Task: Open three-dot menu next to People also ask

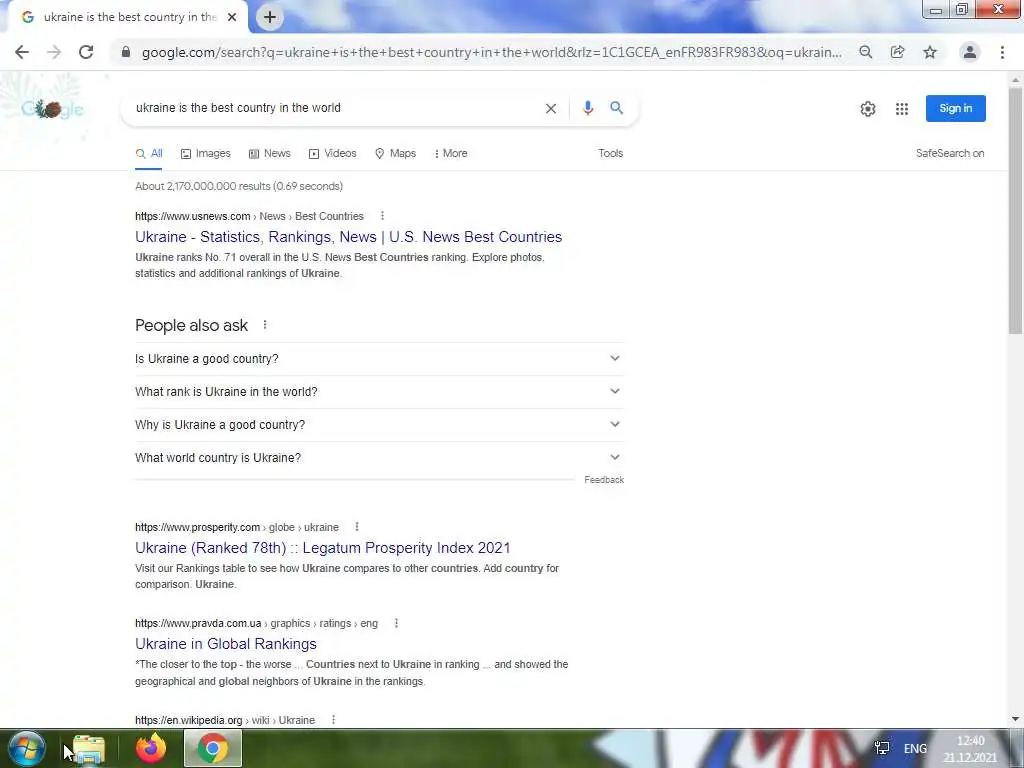Action: [x=264, y=325]
